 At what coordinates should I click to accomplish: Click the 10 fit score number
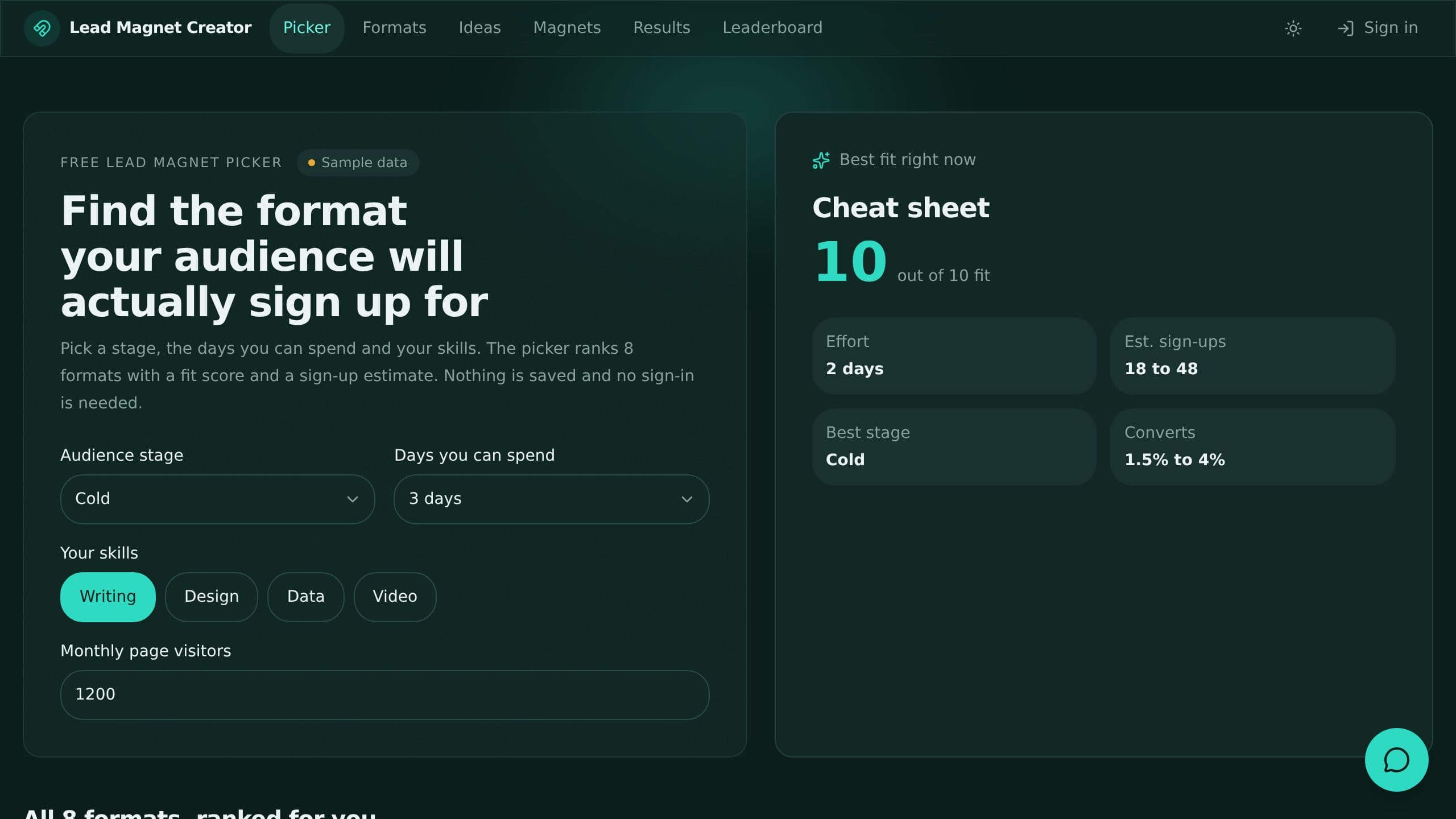(850, 262)
